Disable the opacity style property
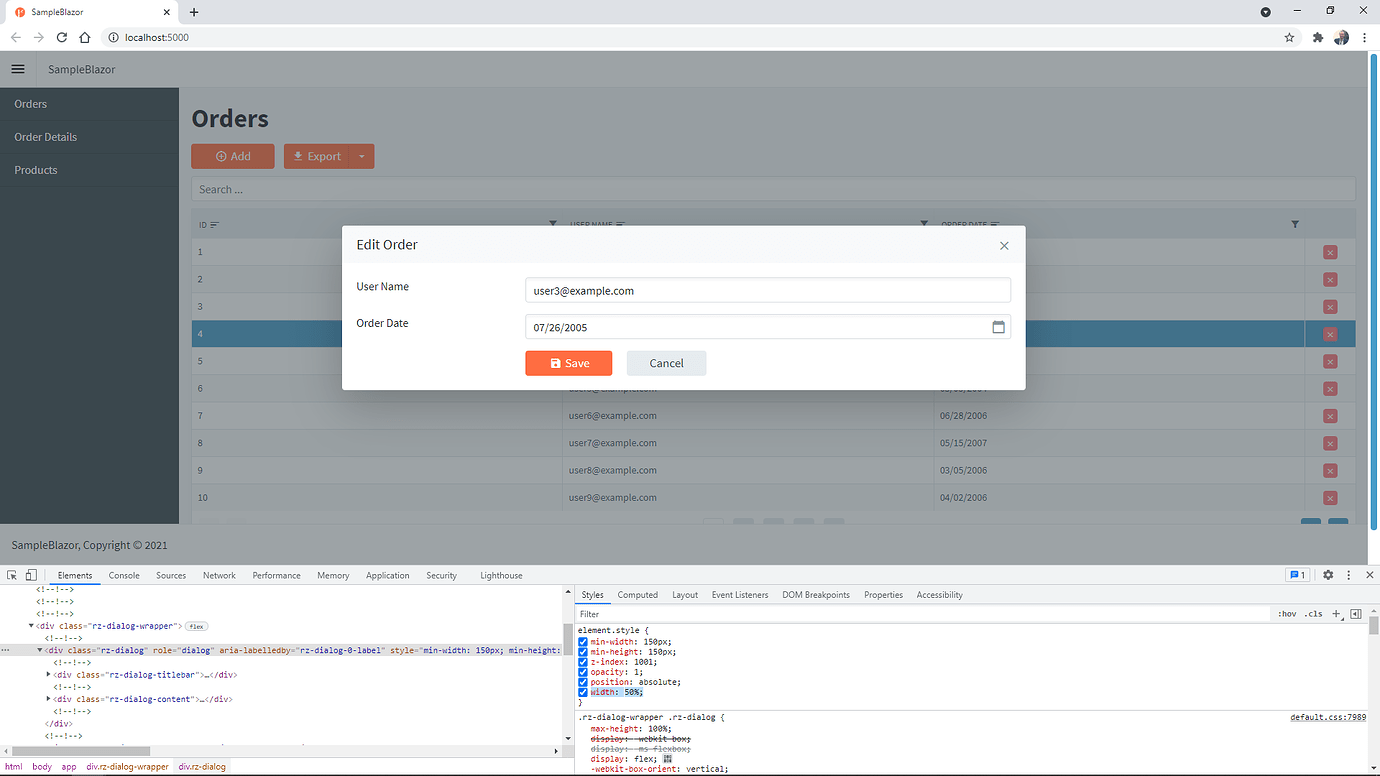This screenshot has width=1380, height=776. coord(583,672)
